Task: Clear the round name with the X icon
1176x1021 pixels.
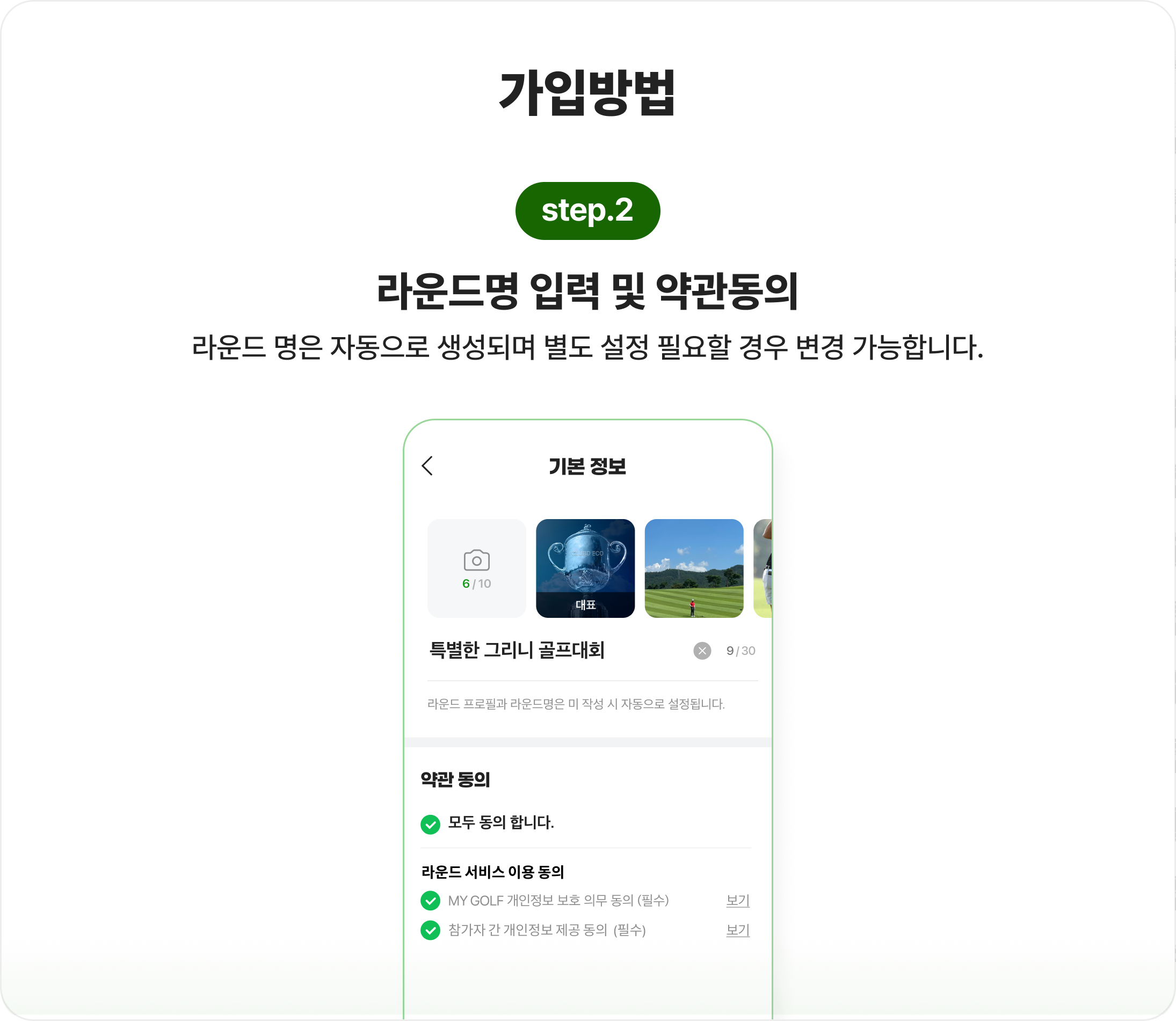Action: coord(702,651)
